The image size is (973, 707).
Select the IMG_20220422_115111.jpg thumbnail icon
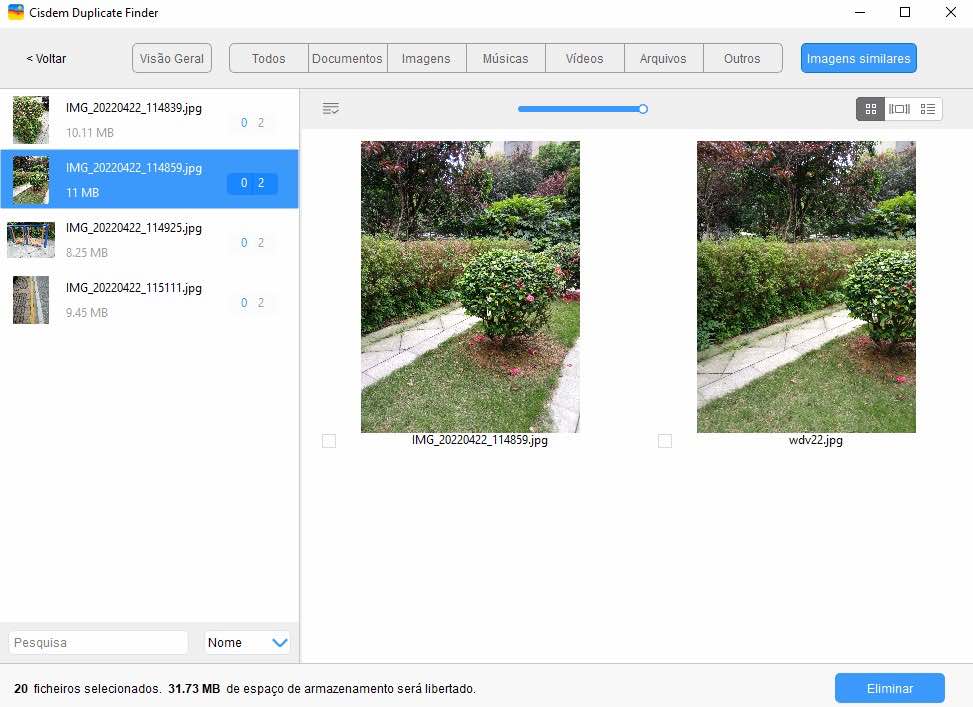coord(31,300)
